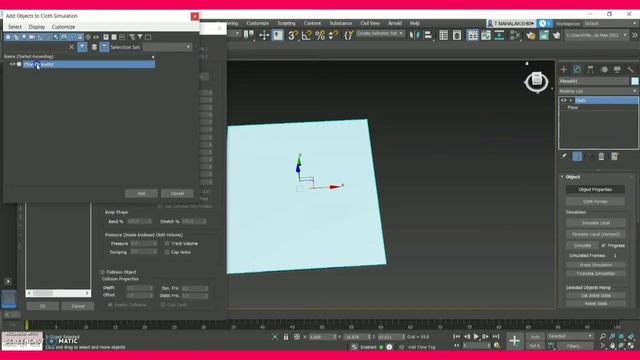The height and width of the screenshot is (360, 640).
Task: Click the Mirror tool icon
Action: [x=414, y=36]
